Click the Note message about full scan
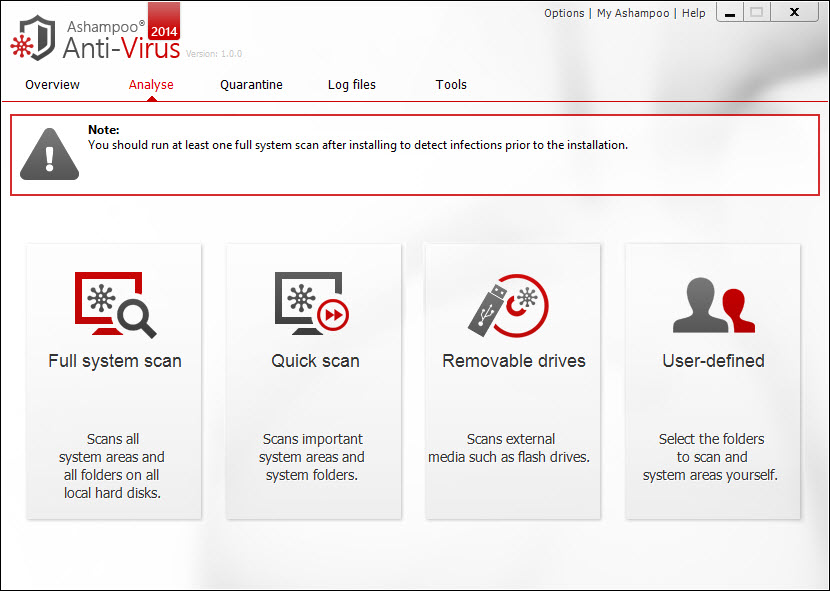830x591 pixels. (x=358, y=145)
